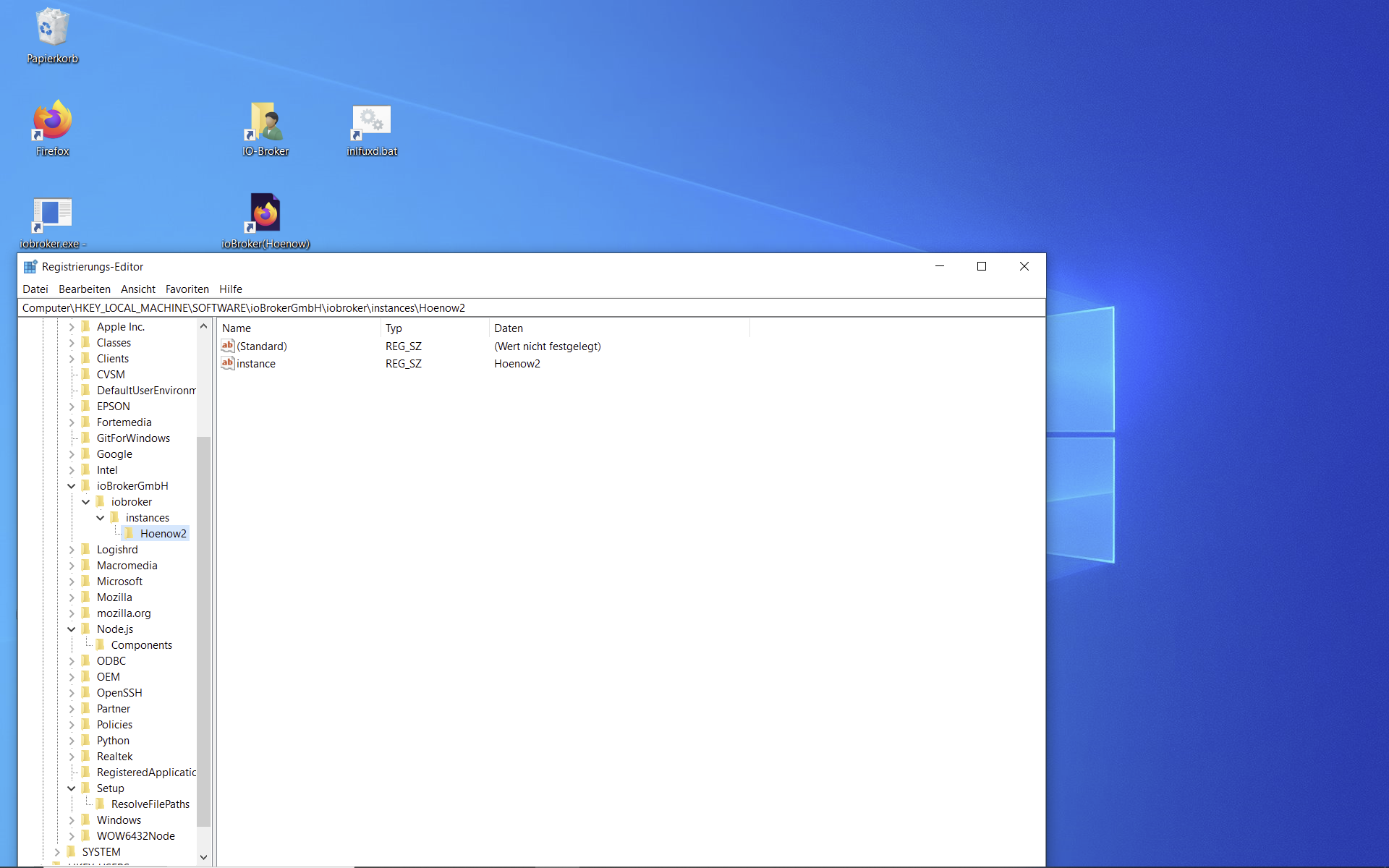The height and width of the screenshot is (868, 1389).
Task: Click the GitForWindows key folder icon
Action: [86, 438]
